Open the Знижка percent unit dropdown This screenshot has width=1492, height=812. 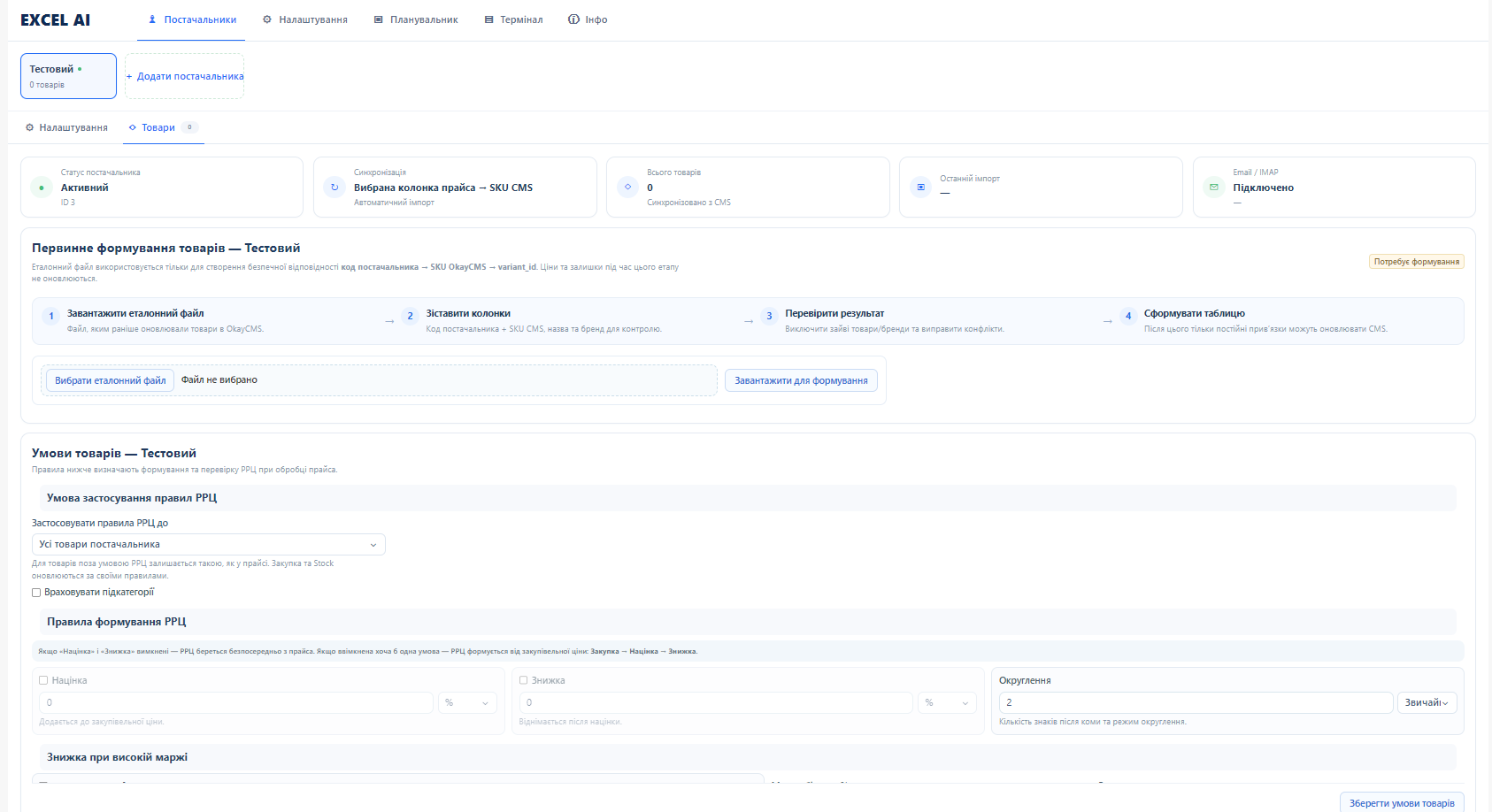(x=947, y=702)
